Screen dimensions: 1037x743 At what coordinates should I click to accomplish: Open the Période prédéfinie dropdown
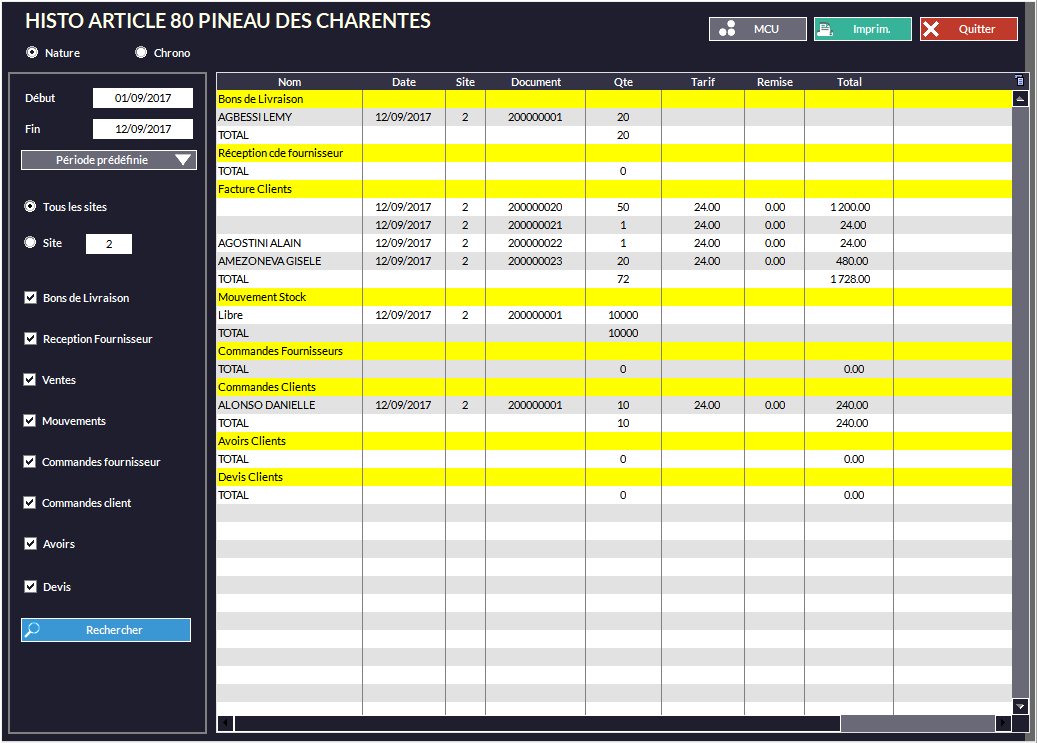pyautogui.click(x=109, y=160)
